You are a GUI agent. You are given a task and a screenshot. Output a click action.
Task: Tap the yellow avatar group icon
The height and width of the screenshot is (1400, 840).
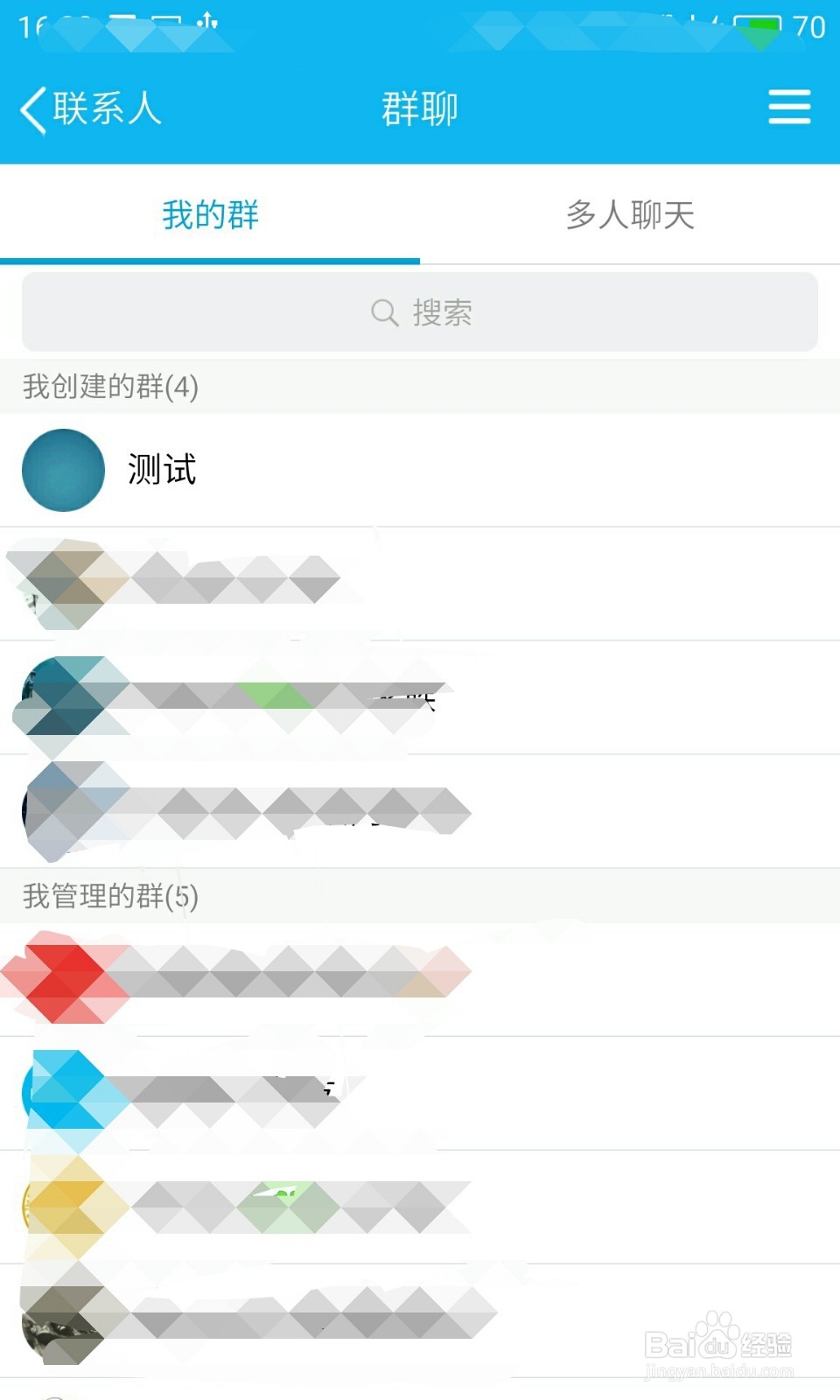[x=63, y=1207]
